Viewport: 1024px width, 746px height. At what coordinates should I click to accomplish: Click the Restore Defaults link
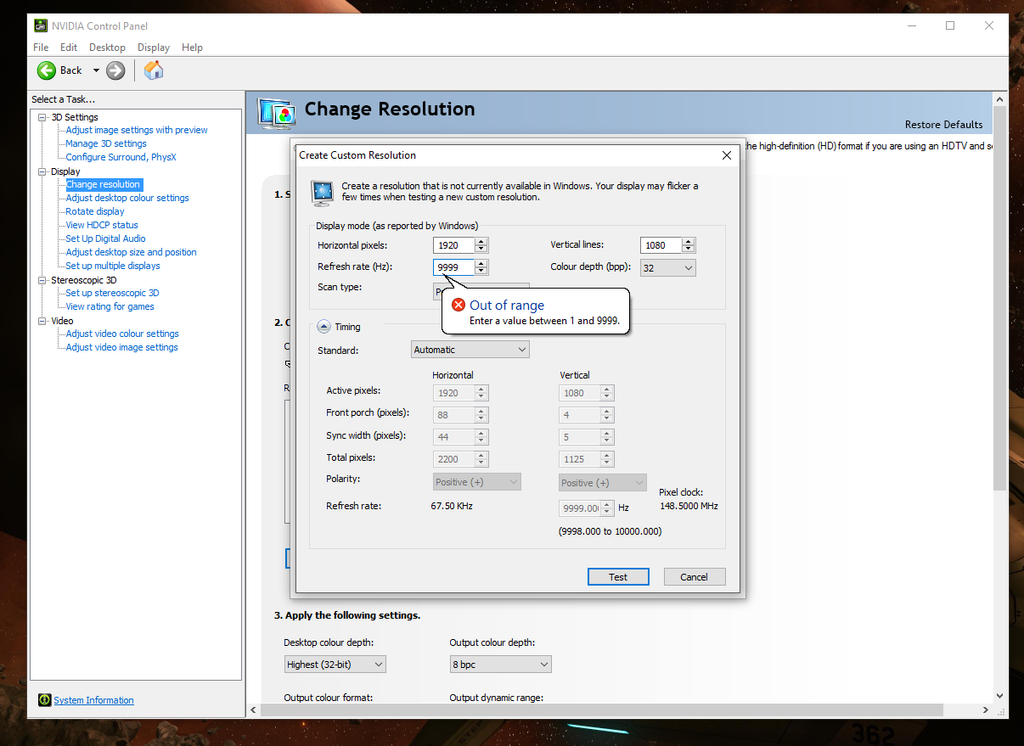943,124
